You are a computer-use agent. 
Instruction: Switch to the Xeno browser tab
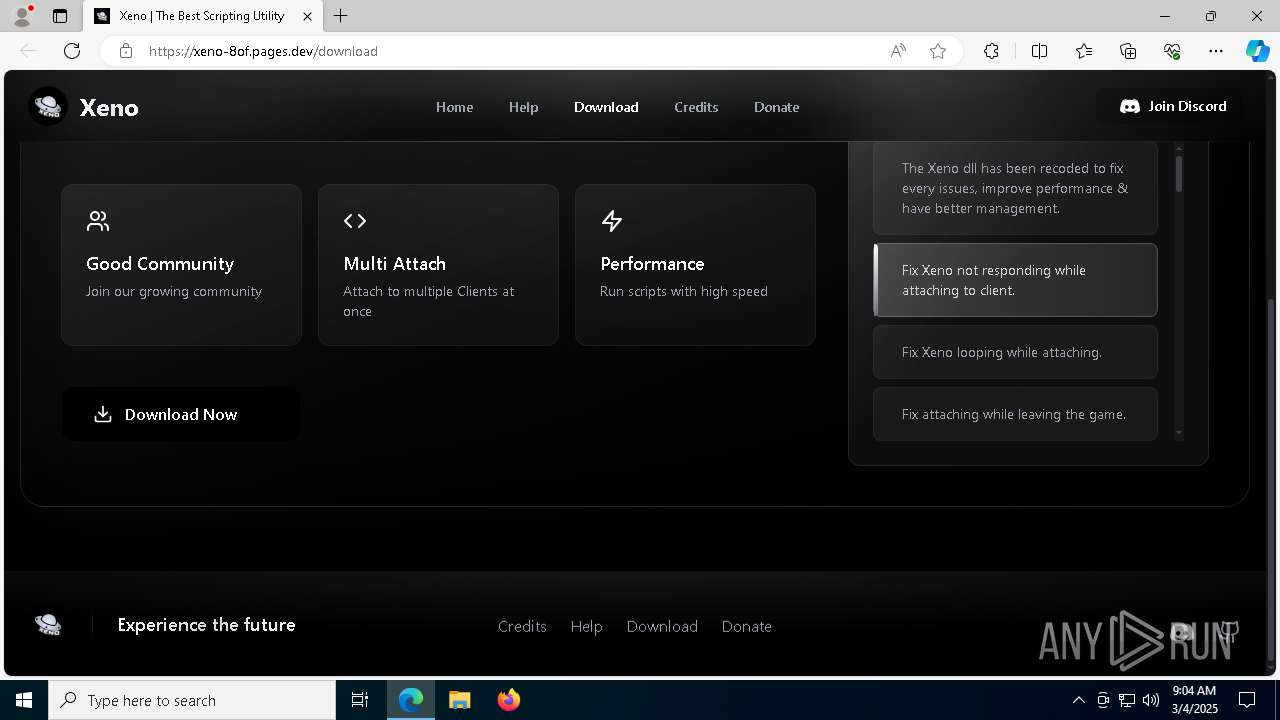click(201, 16)
